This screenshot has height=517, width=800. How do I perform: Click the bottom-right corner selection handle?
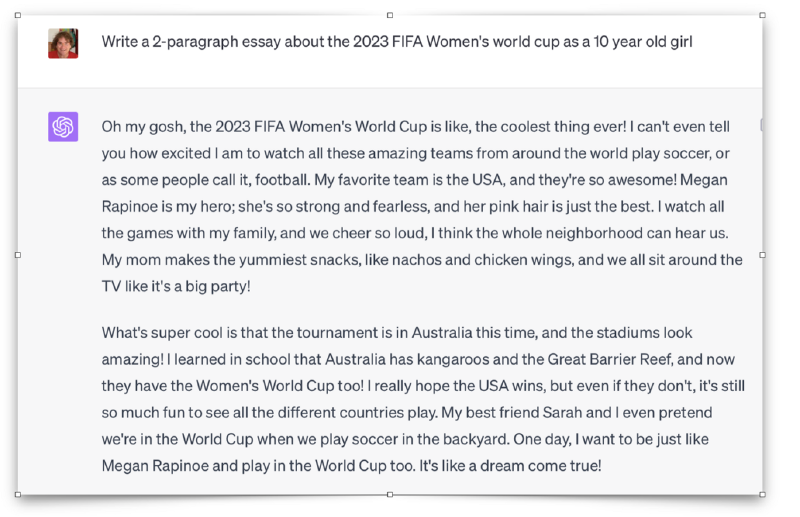[762, 494]
